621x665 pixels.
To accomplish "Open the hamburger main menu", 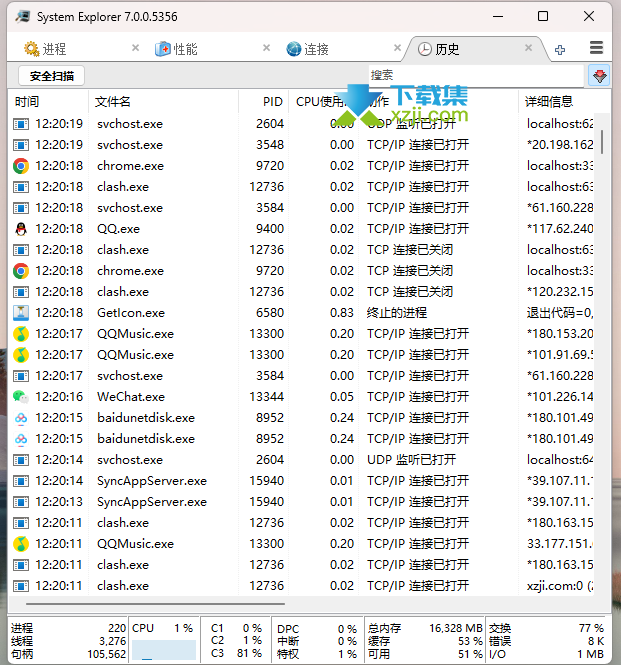I will click(x=596, y=48).
